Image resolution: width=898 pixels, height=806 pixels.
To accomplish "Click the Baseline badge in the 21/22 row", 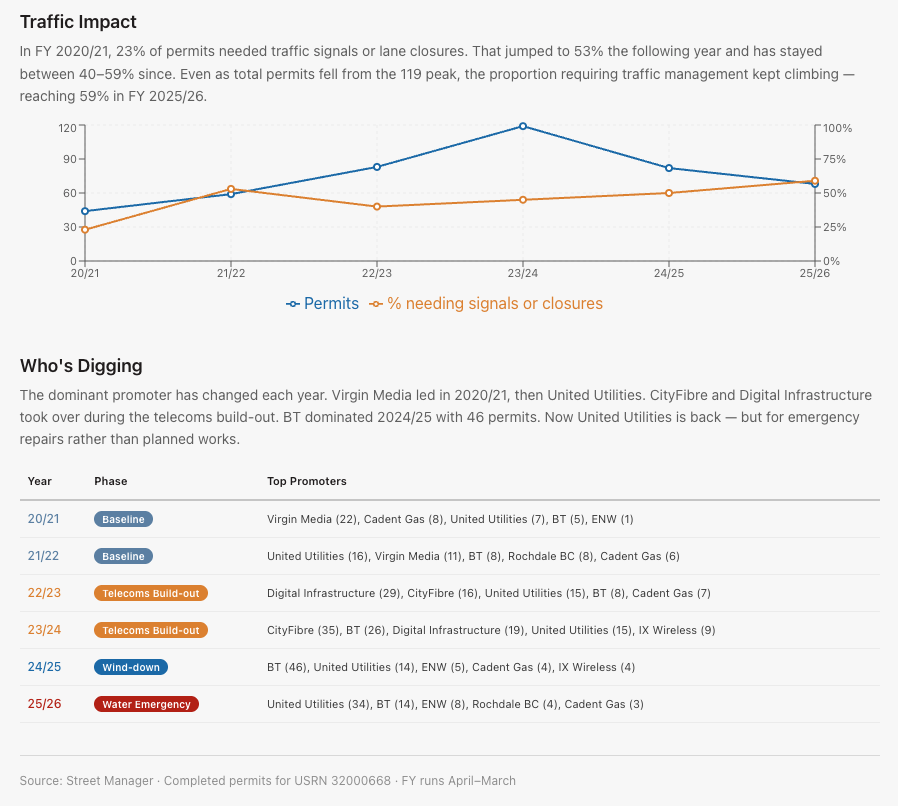I will coord(123,556).
